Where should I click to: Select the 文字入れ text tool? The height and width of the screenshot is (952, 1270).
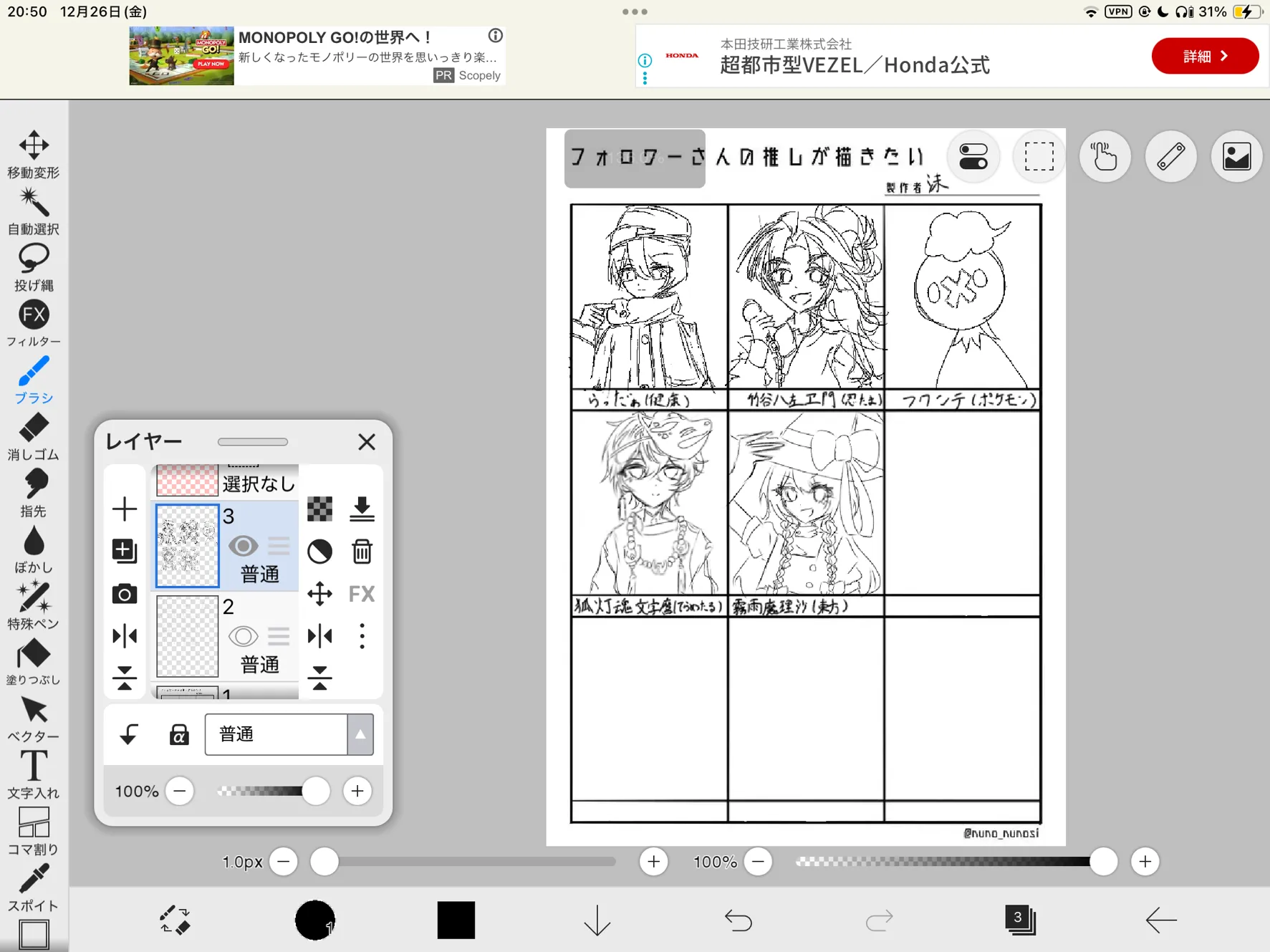(34, 775)
